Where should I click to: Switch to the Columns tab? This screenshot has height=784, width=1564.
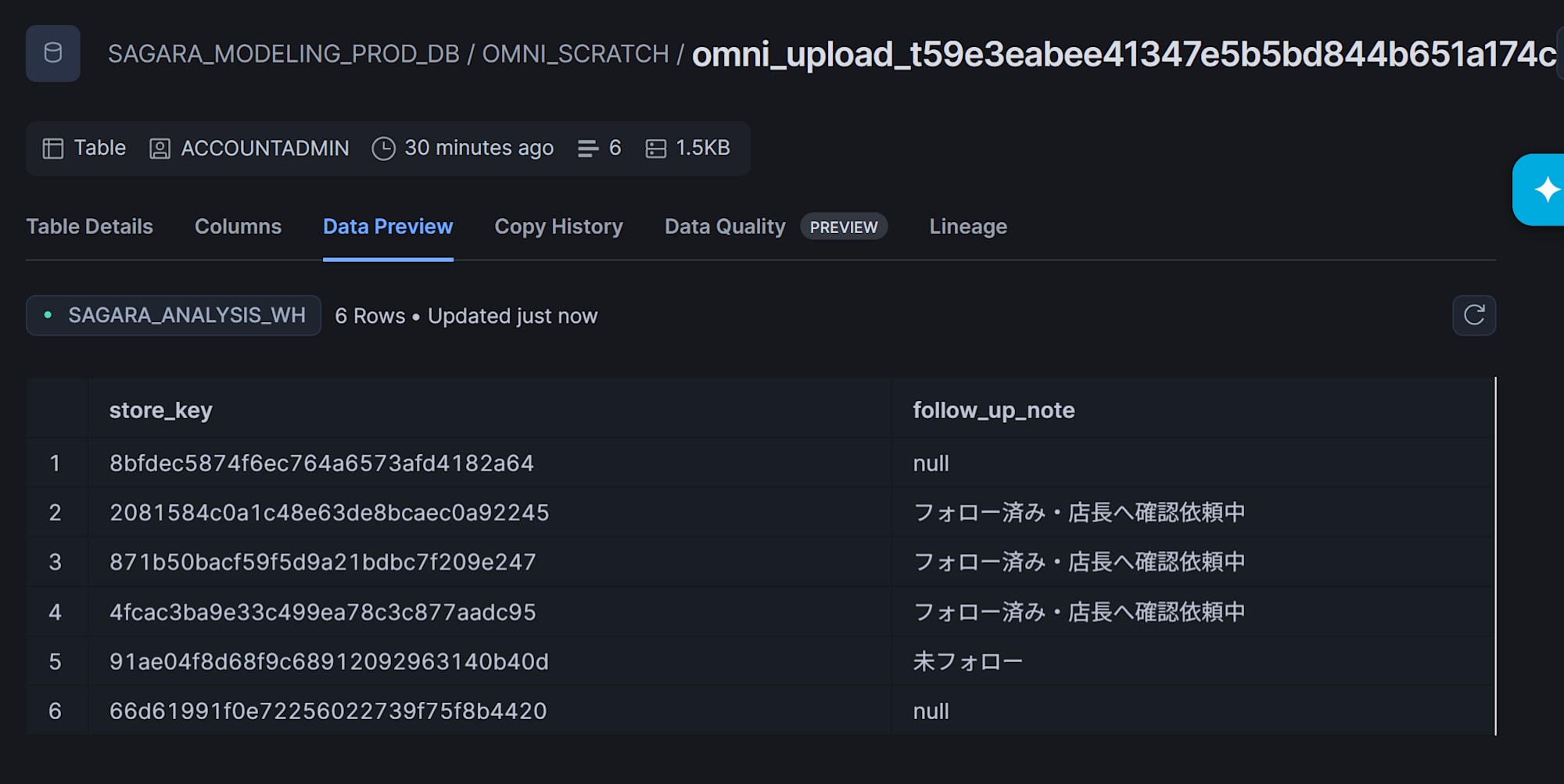coord(238,227)
